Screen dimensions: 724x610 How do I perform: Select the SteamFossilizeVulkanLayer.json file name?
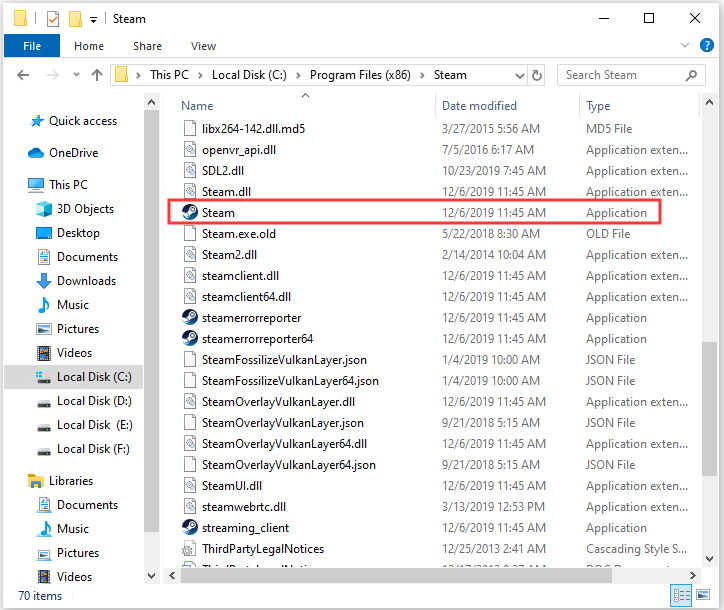pos(284,360)
